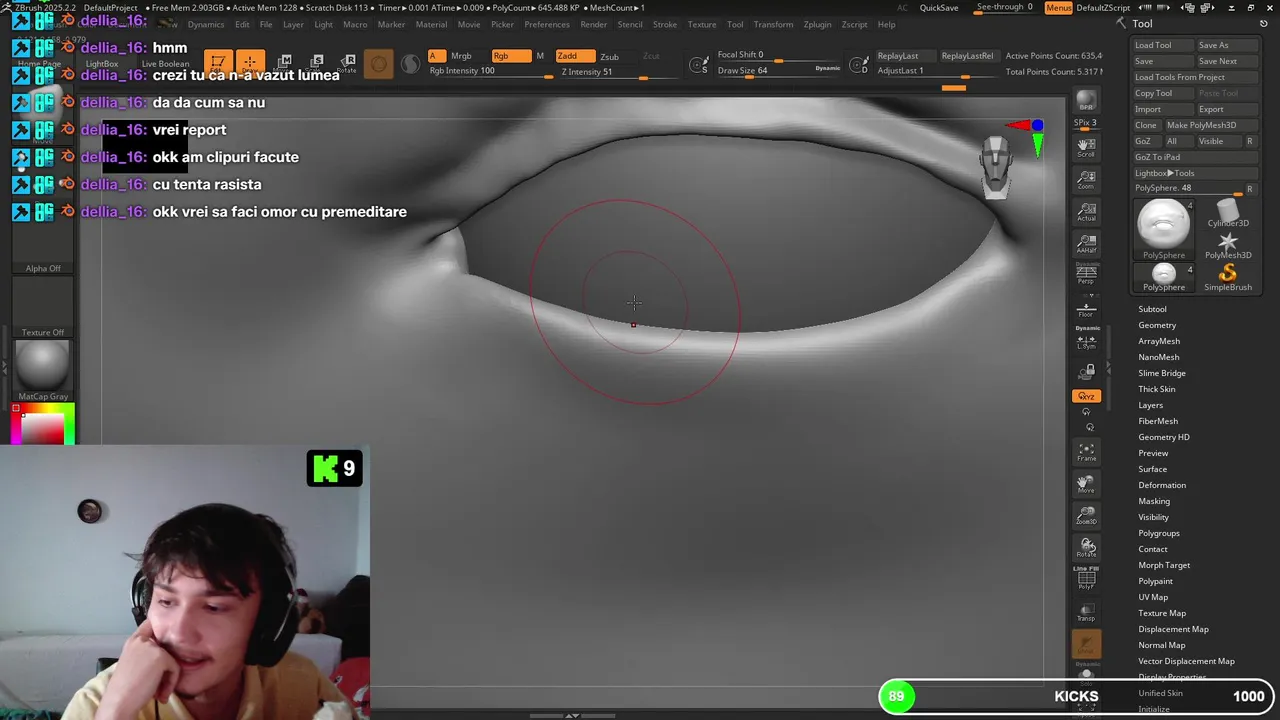
Task: Click the BPR render icon
Action: (x=1086, y=101)
